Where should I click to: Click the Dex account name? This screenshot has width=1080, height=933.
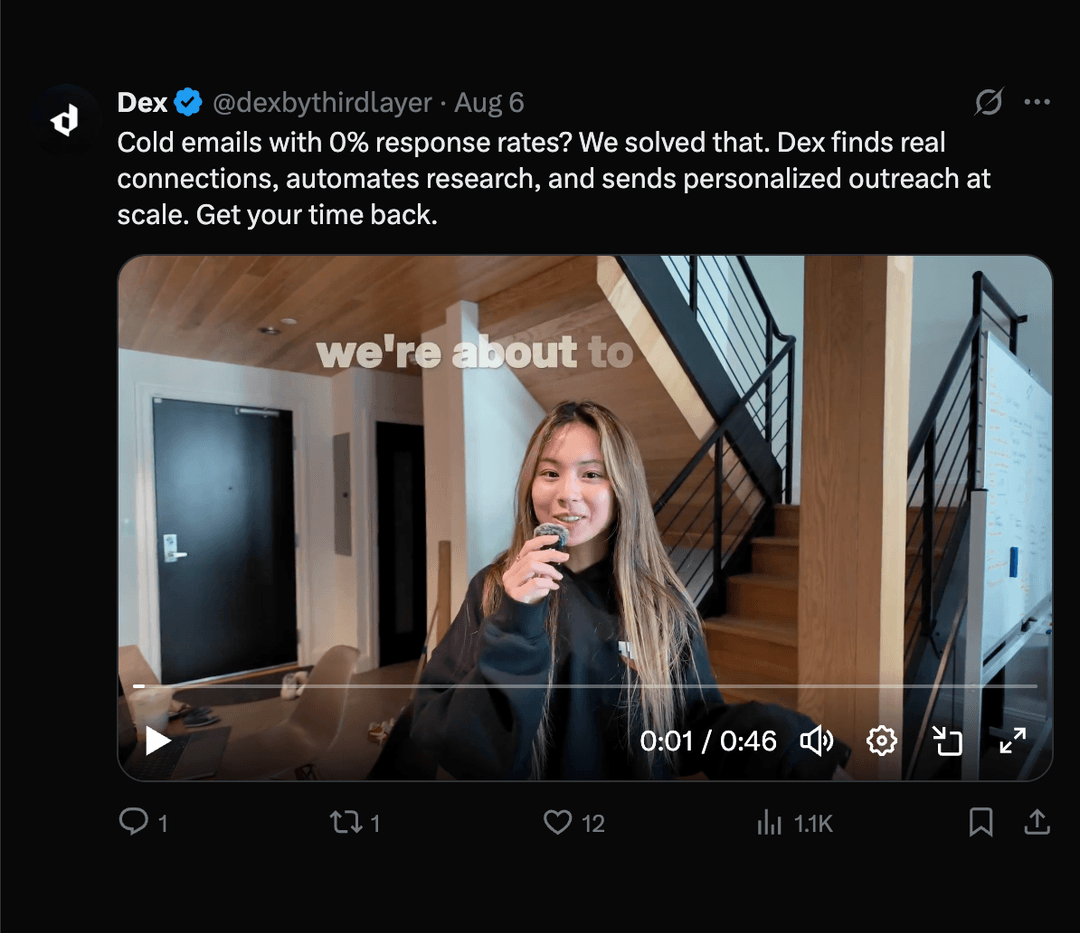142,103
